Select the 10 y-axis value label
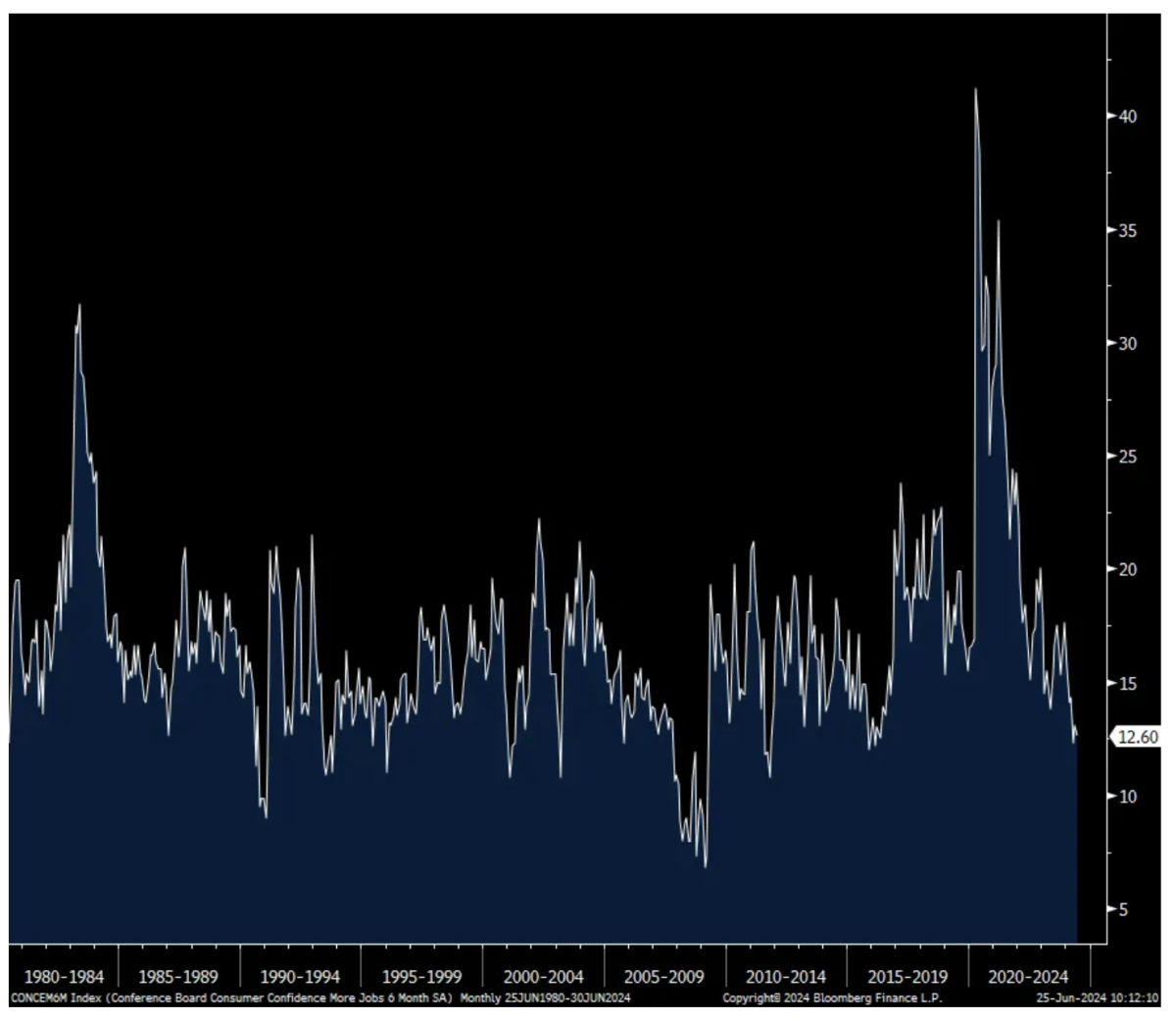 coord(1127,797)
